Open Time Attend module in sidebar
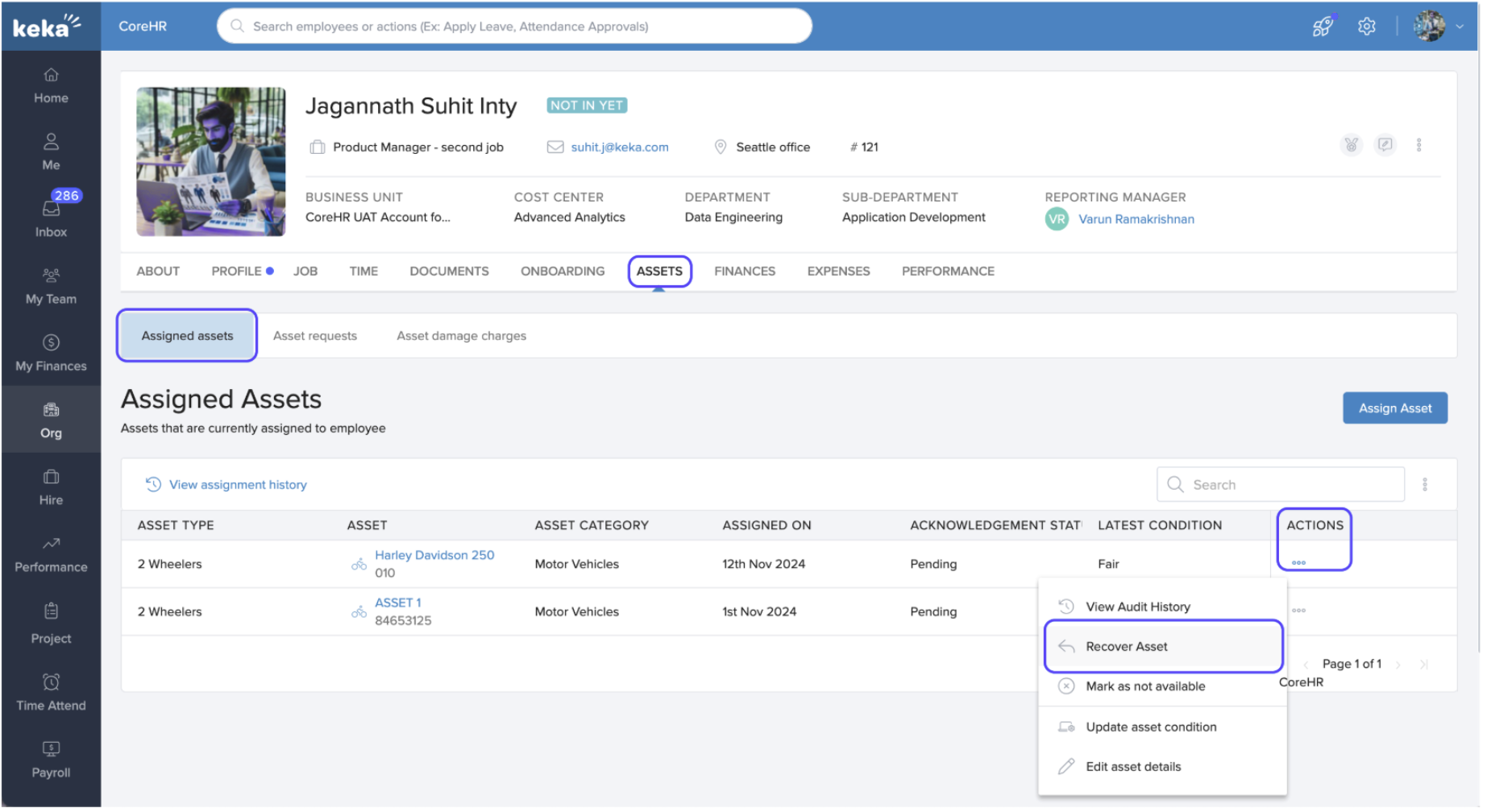The height and width of the screenshot is (812, 1487). point(51,693)
